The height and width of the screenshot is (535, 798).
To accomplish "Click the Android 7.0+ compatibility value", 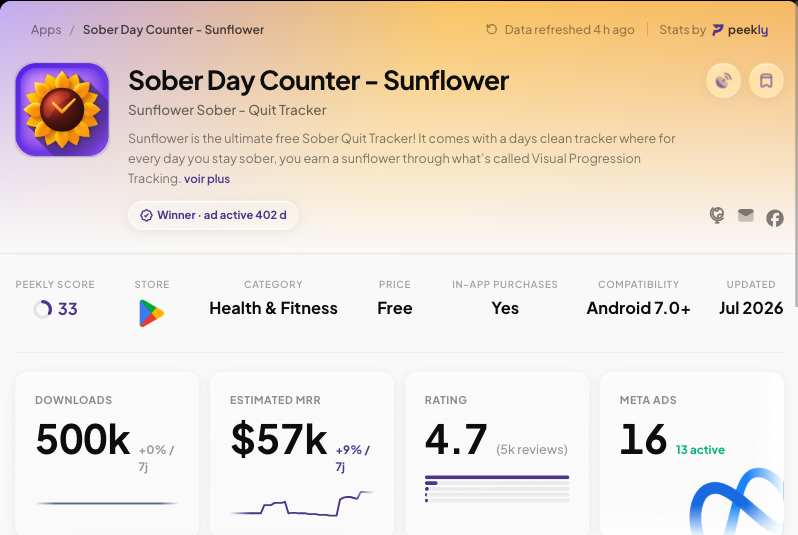I will coord(638,308).
